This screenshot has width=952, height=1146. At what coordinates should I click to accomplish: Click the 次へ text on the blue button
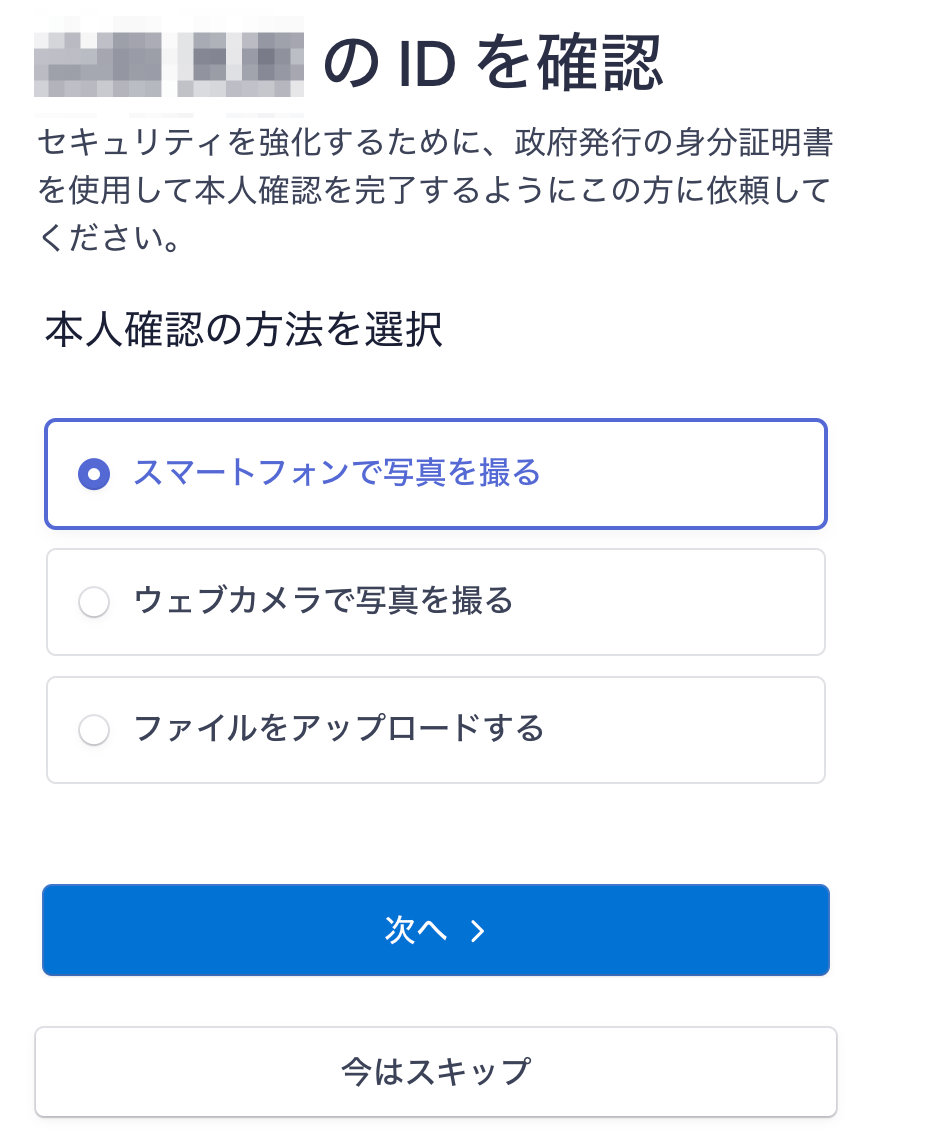414,930
